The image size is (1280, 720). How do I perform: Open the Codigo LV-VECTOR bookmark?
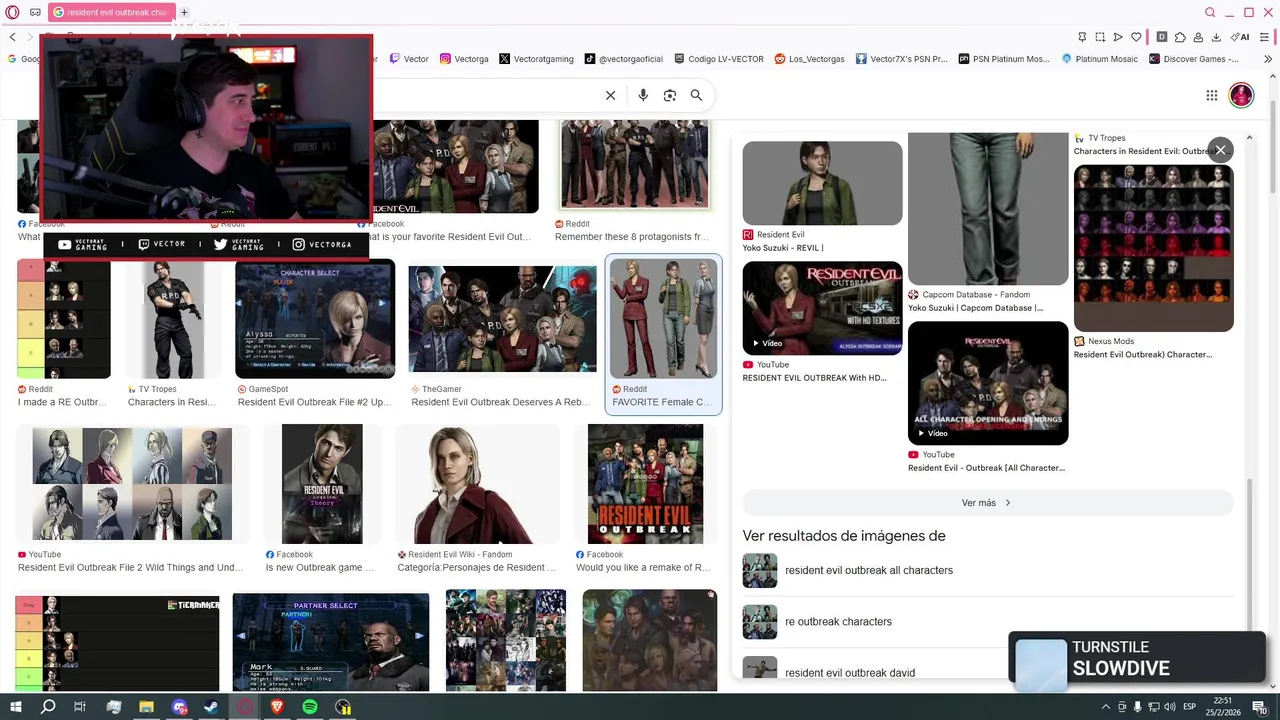[719, 59]
